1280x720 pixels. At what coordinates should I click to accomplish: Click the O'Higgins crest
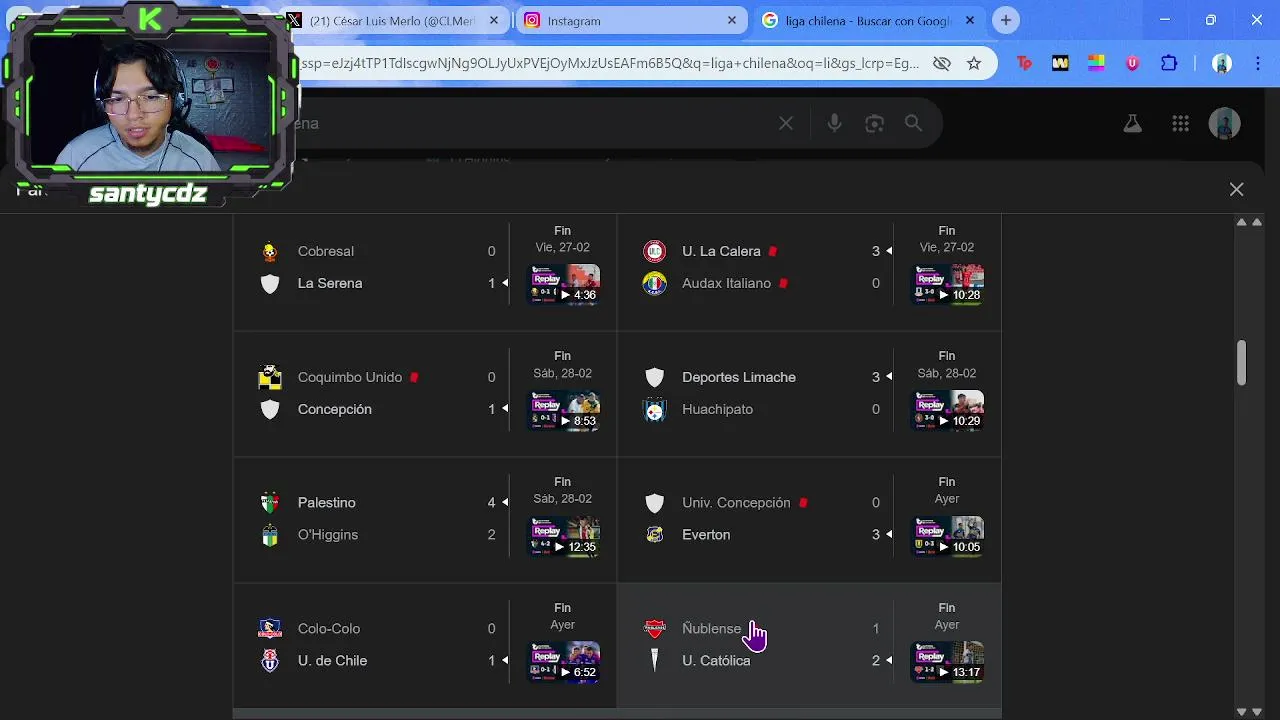pyautogui.click(x=270, y=535)
